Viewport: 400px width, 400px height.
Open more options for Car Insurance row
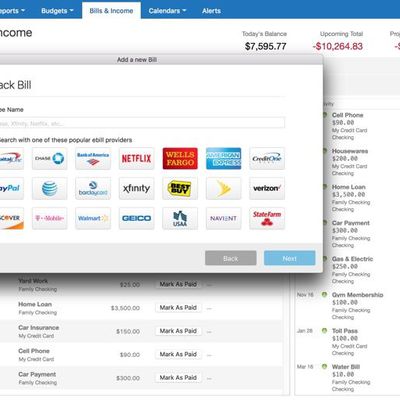(x=209, y=332)
